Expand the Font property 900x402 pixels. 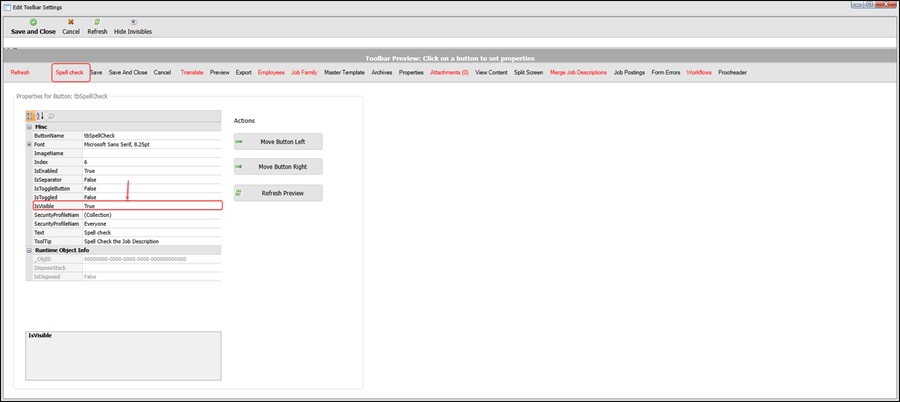[29, 145]
